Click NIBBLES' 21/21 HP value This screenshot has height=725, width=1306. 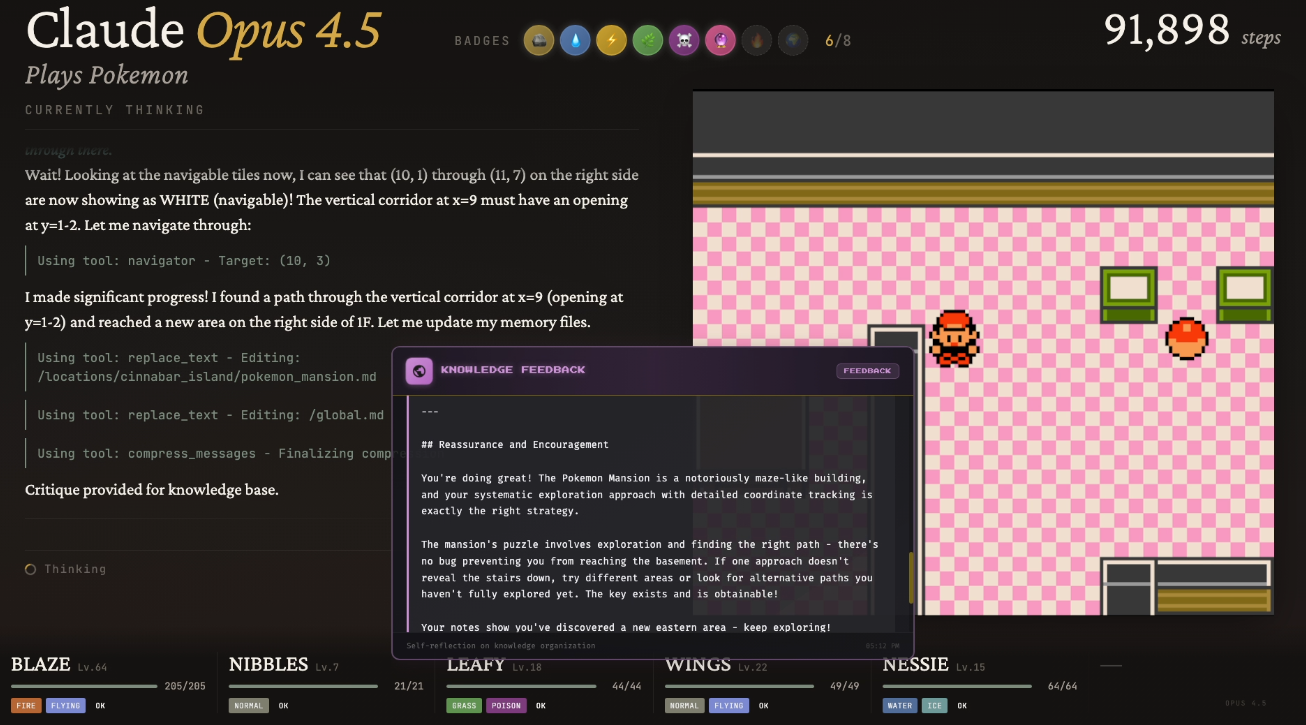coord(410,687)
